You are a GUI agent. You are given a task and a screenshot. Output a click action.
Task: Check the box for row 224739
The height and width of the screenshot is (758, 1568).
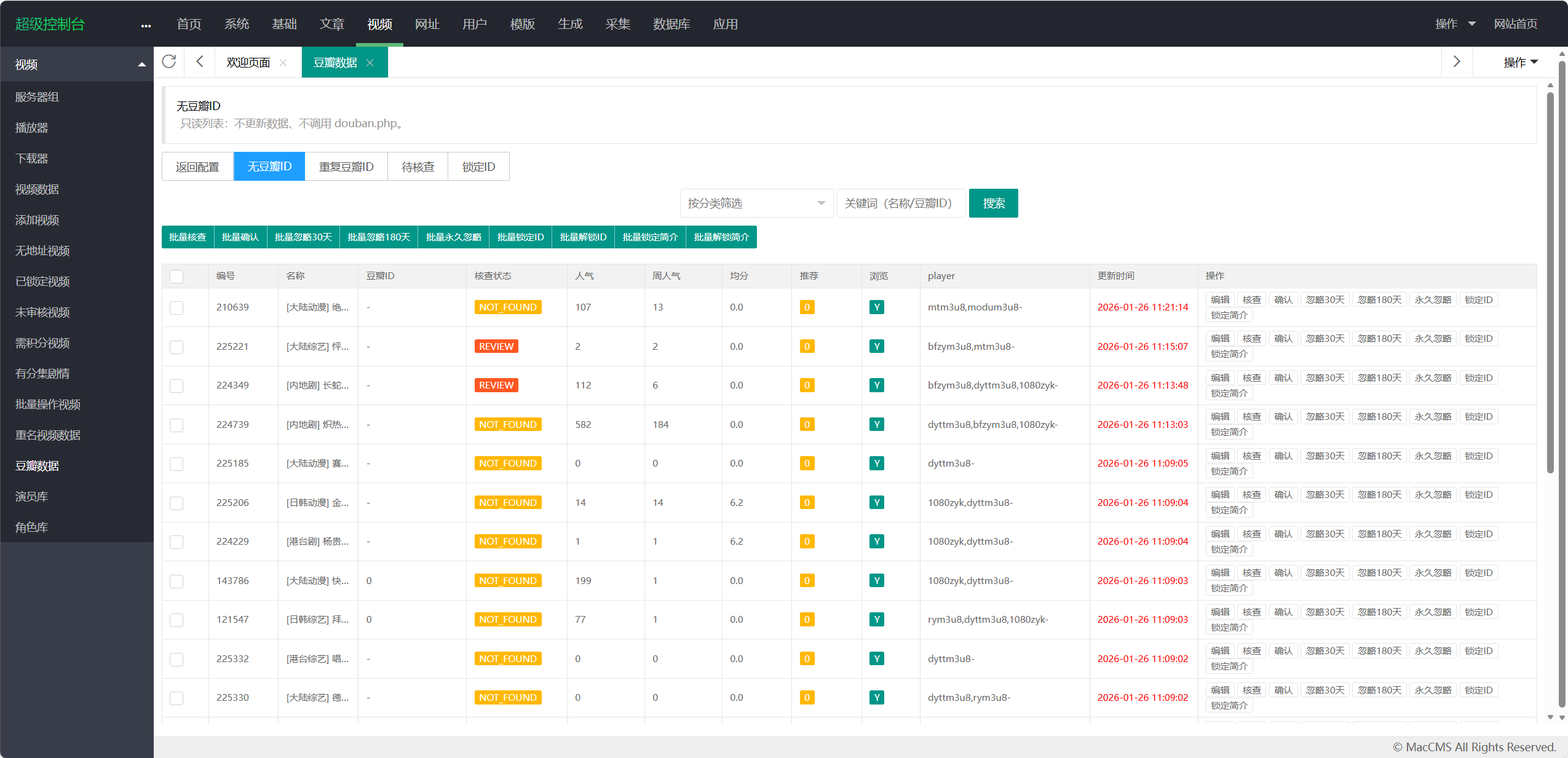click(176, 425)
